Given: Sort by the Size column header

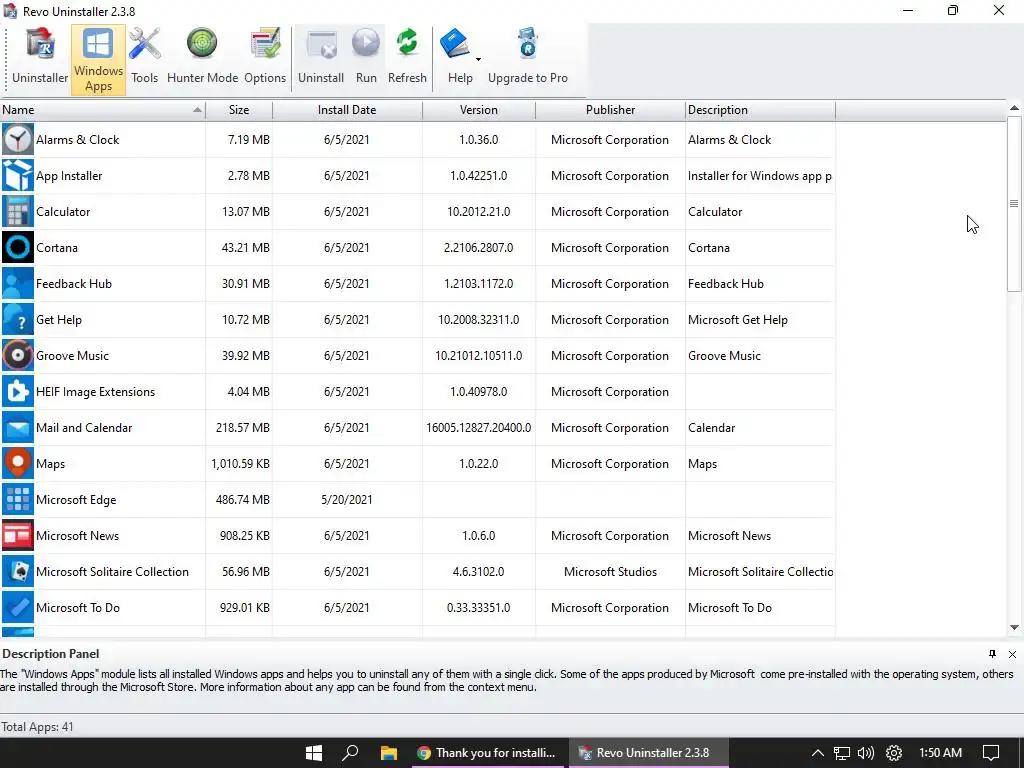Looking at the screenshot, I should [x=239, y=110].
